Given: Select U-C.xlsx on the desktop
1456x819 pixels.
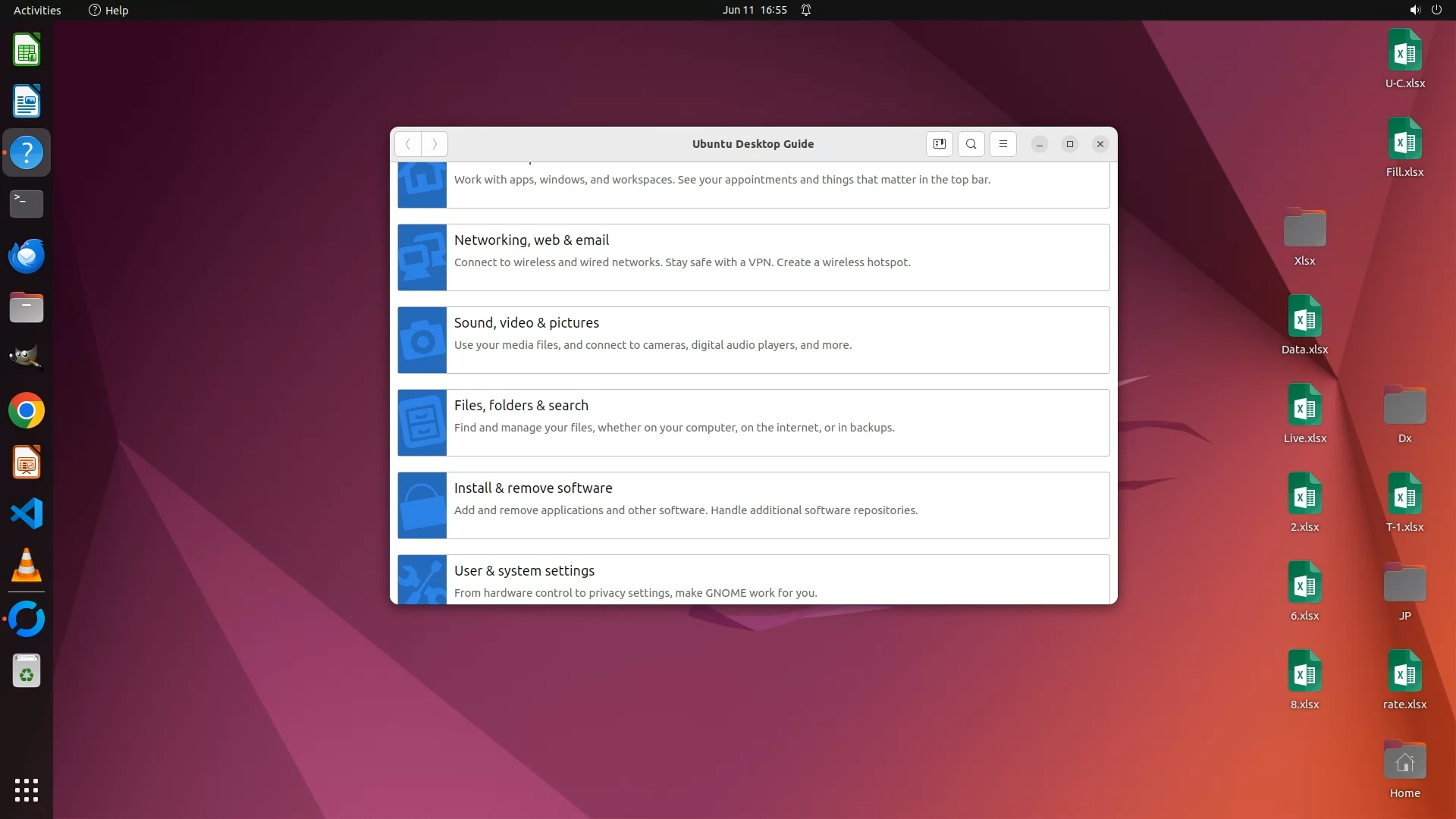Looking at the screenshot, I should [1405, 59].
